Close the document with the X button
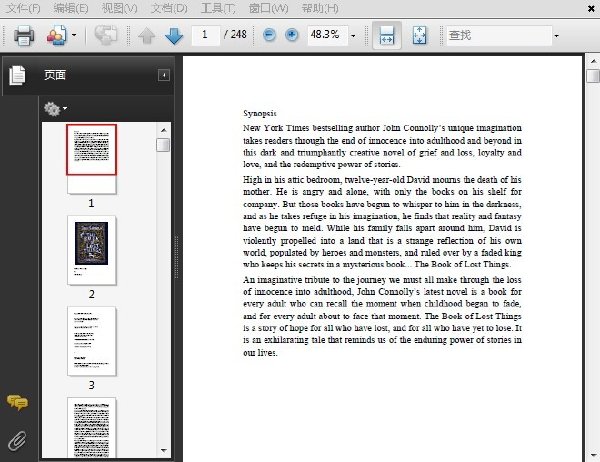Viewport: 600px width, 462px height. tap(591, 8)
